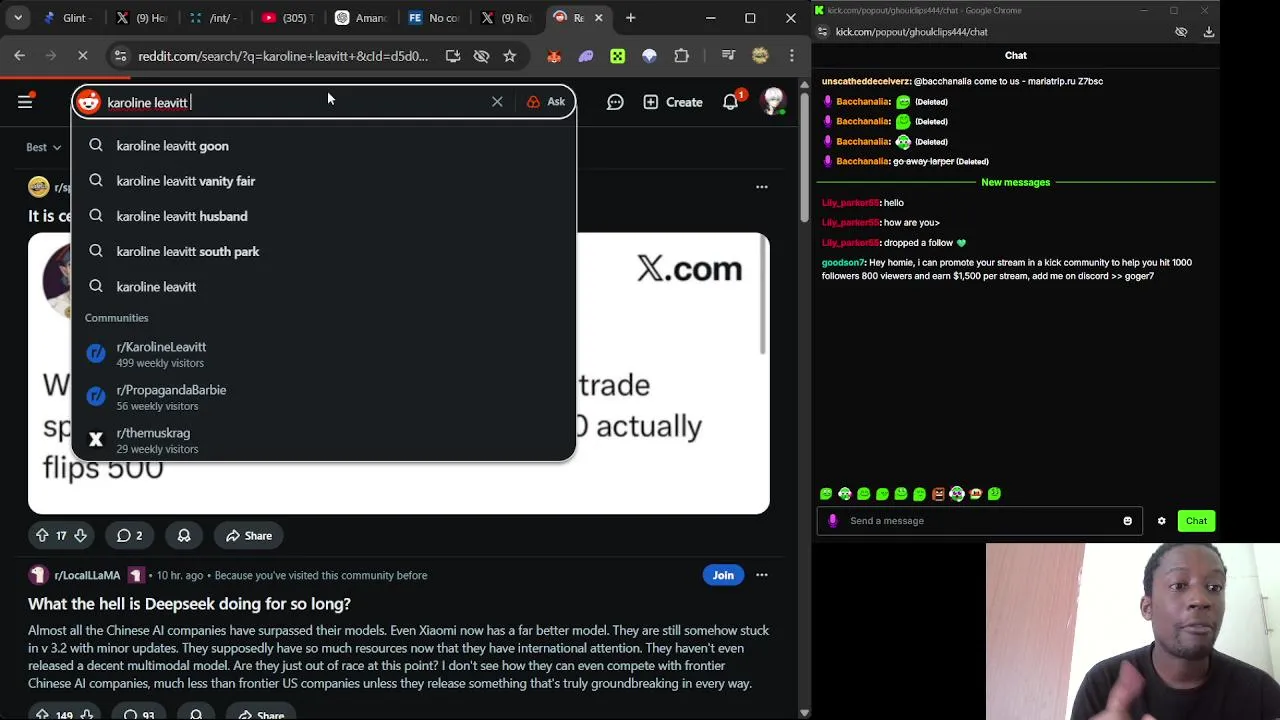Image resolution: width=1280 pixels, height=720 pixels.
Task: Open the Reddit user avatar menu
Action: point(773,102)
